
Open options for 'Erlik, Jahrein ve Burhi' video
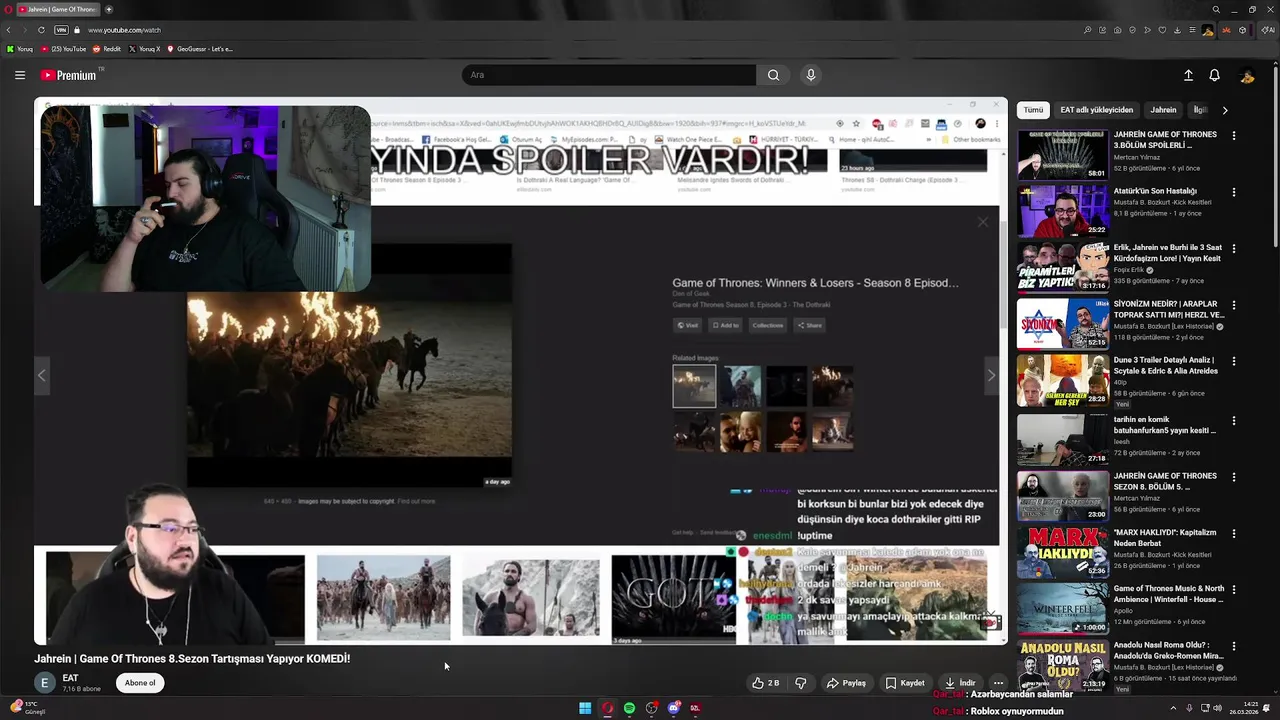point(1233,249)
